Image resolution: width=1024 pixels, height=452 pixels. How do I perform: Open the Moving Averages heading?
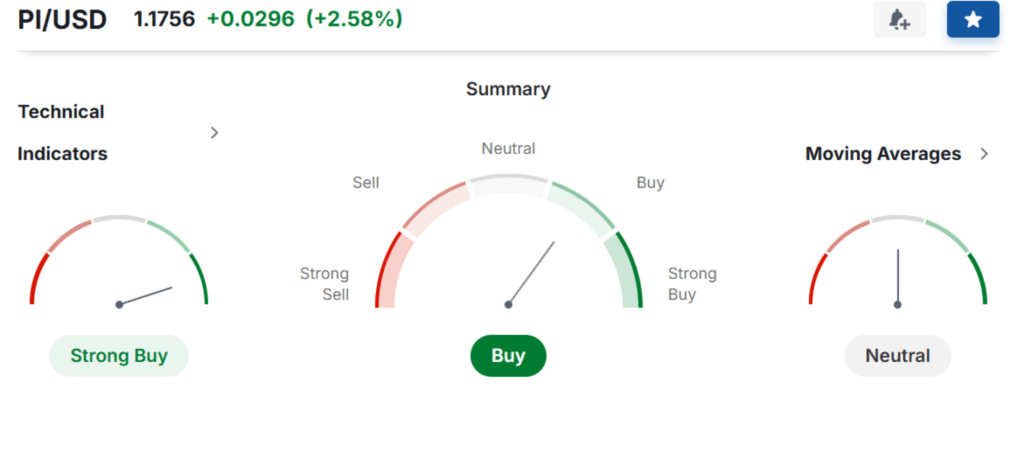click(x=883, y=154)
